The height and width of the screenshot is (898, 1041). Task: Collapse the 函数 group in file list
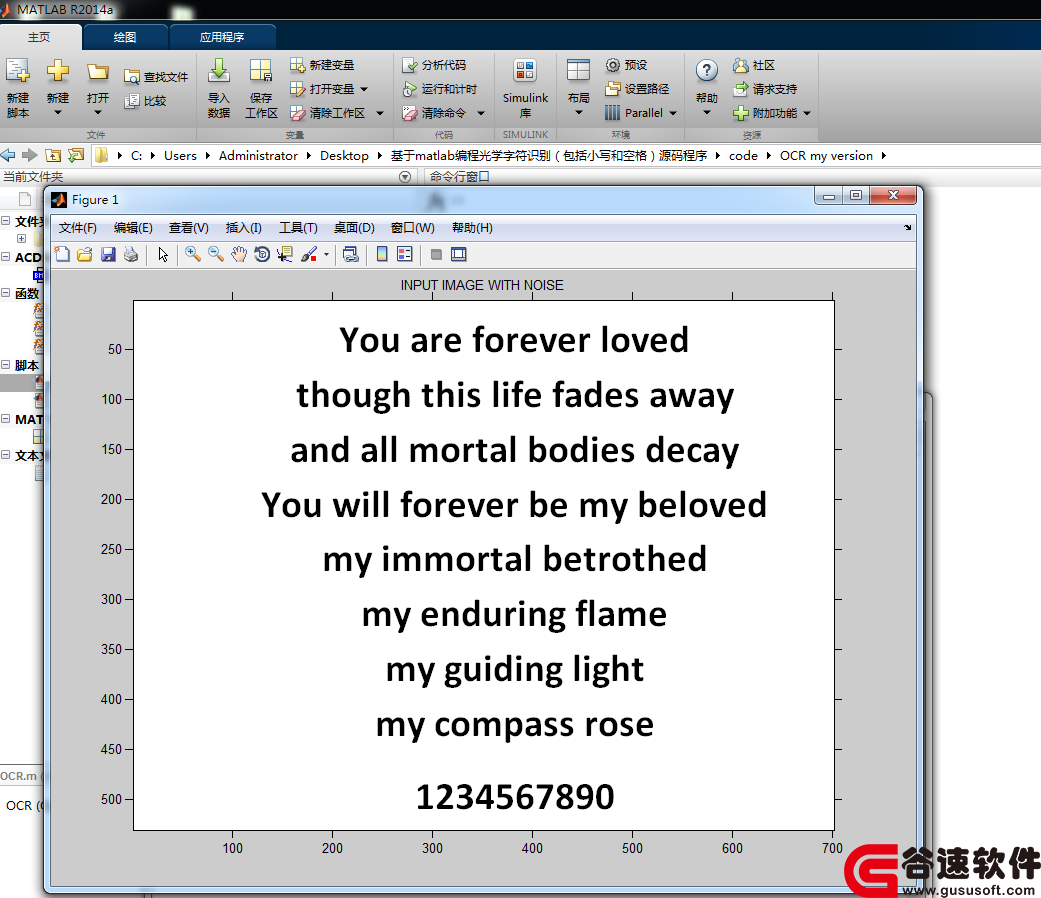pyautogui.click(x=5, y=293)
